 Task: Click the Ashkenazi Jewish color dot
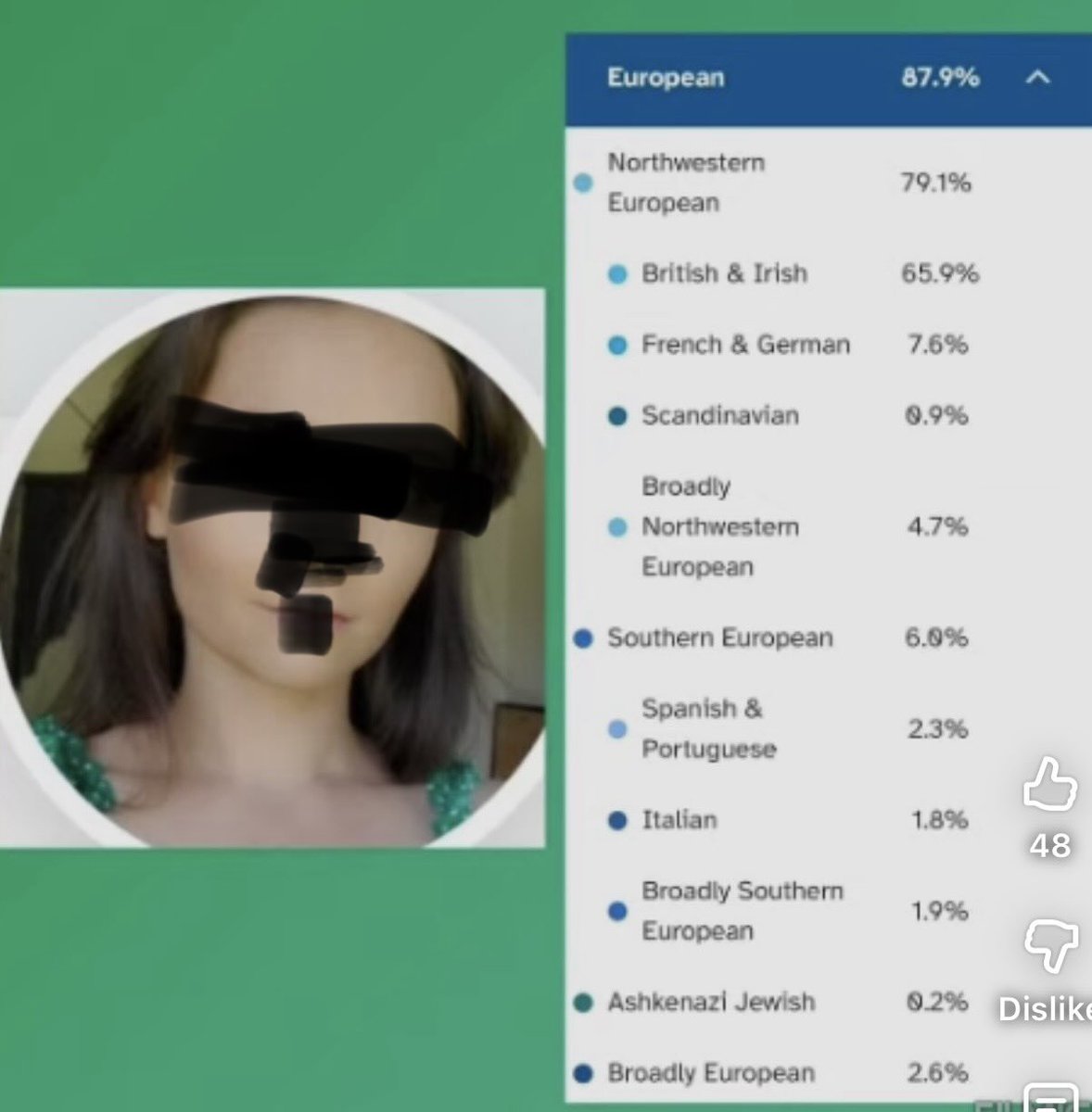(583, 1003)
